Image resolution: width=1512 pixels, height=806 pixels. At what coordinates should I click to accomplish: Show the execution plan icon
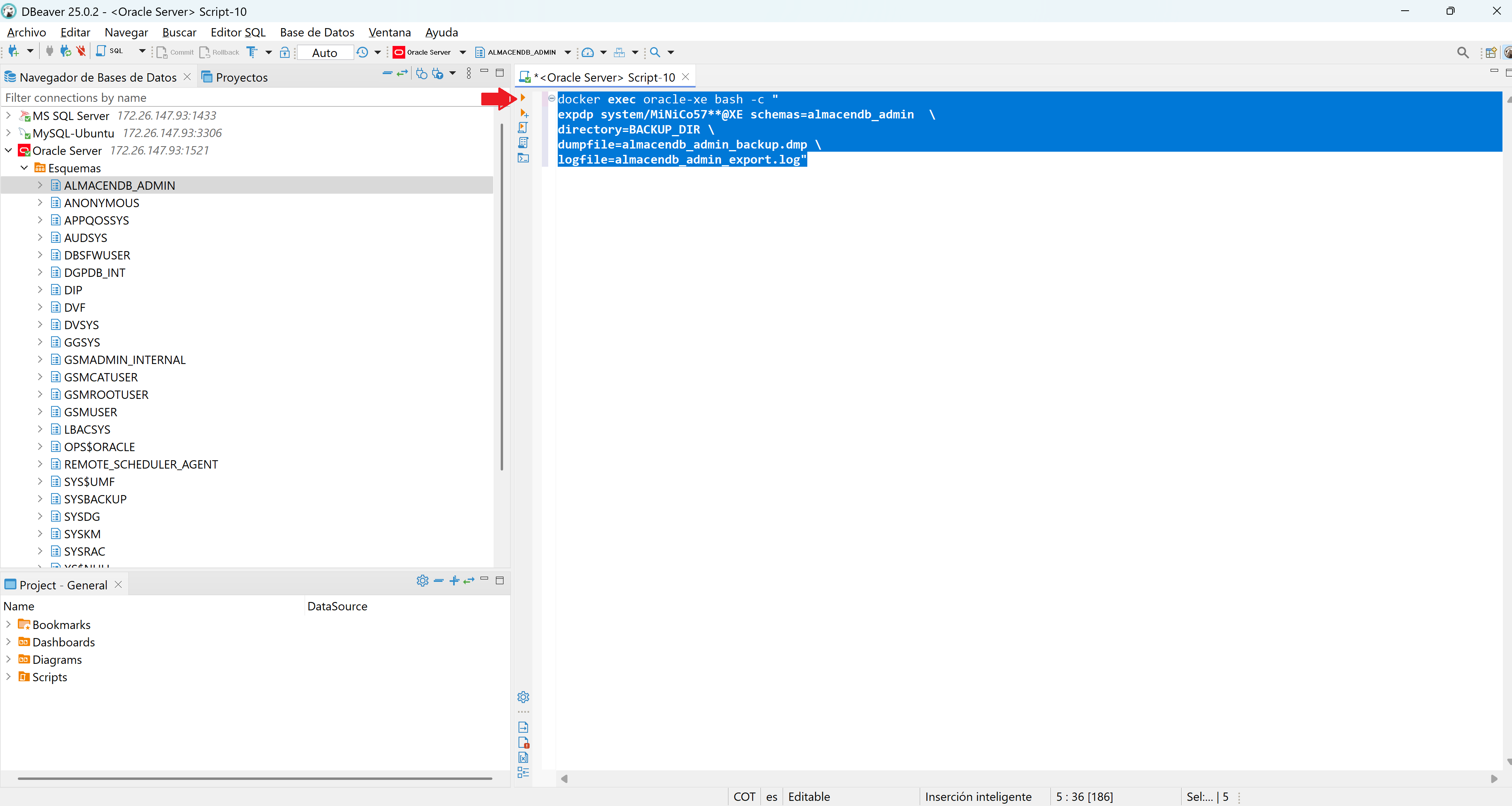pos(523,143)
